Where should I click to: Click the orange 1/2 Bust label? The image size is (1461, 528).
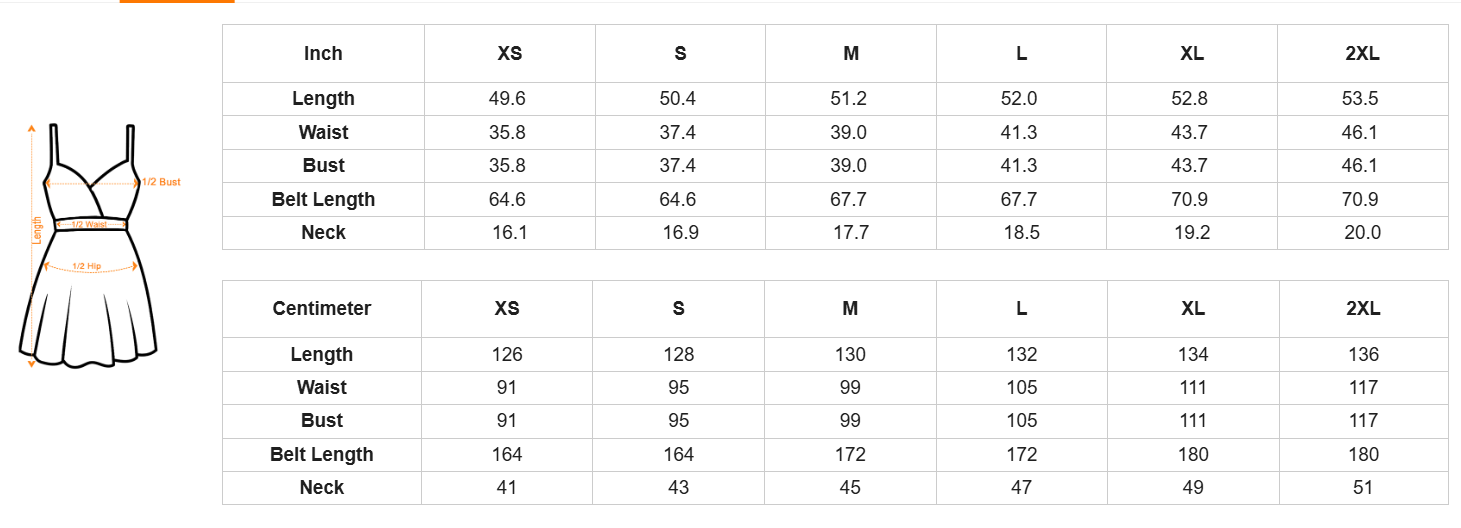(x=161, y=182)
